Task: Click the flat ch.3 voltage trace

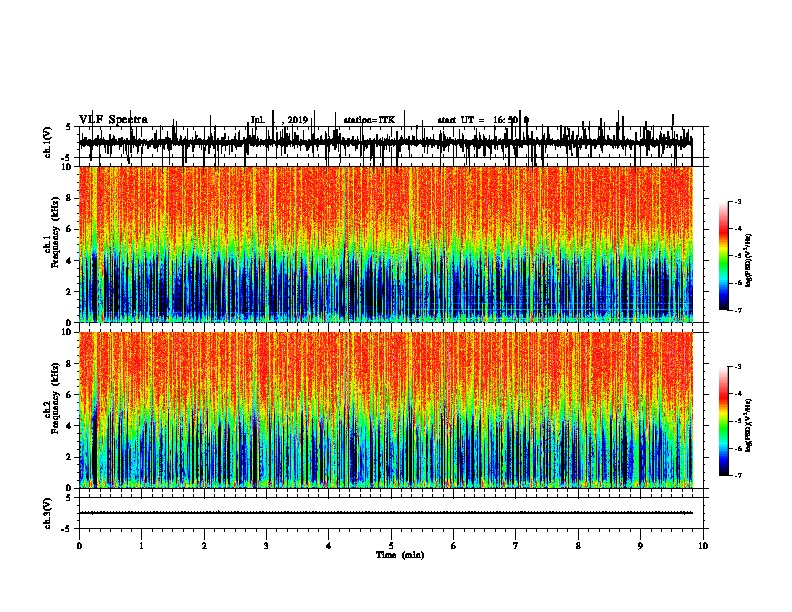Action: click(x=386, y=513)
